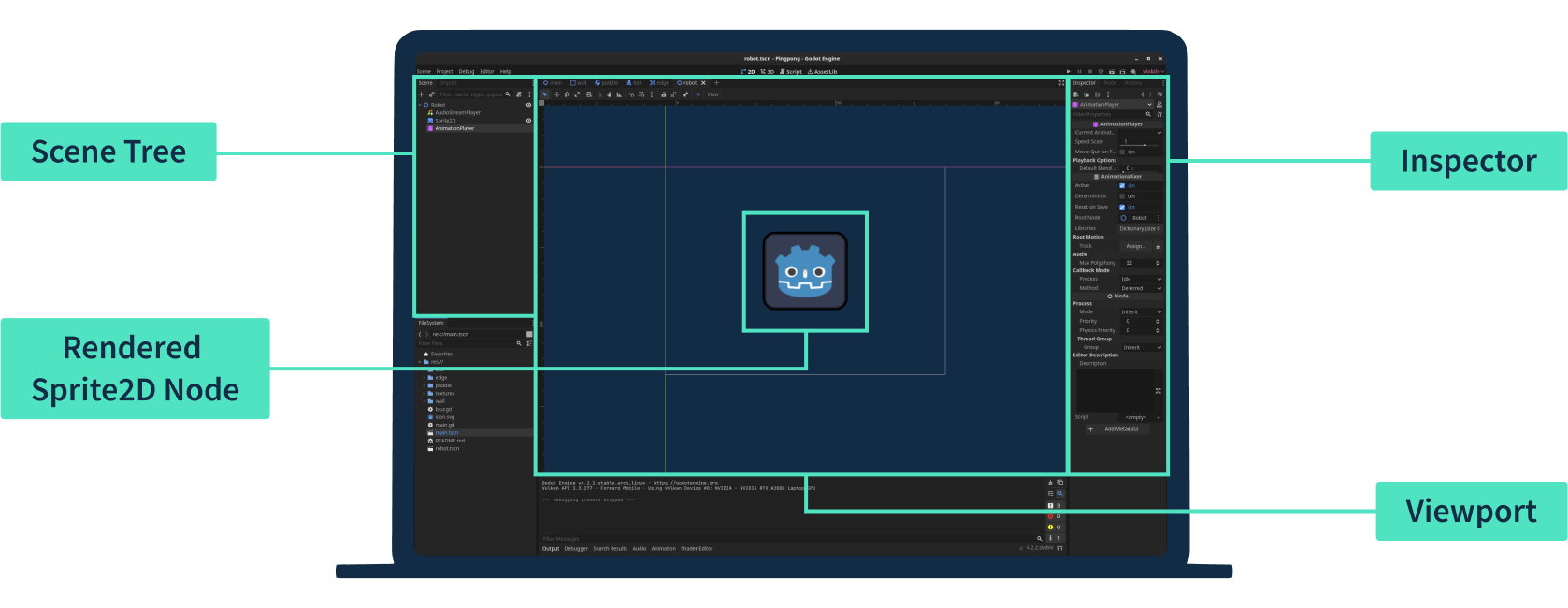Toggle the Active checkbox in AnimationMixer
Image resolution: width=1568 pixels, height=608 pixels.
point(1122,185)
